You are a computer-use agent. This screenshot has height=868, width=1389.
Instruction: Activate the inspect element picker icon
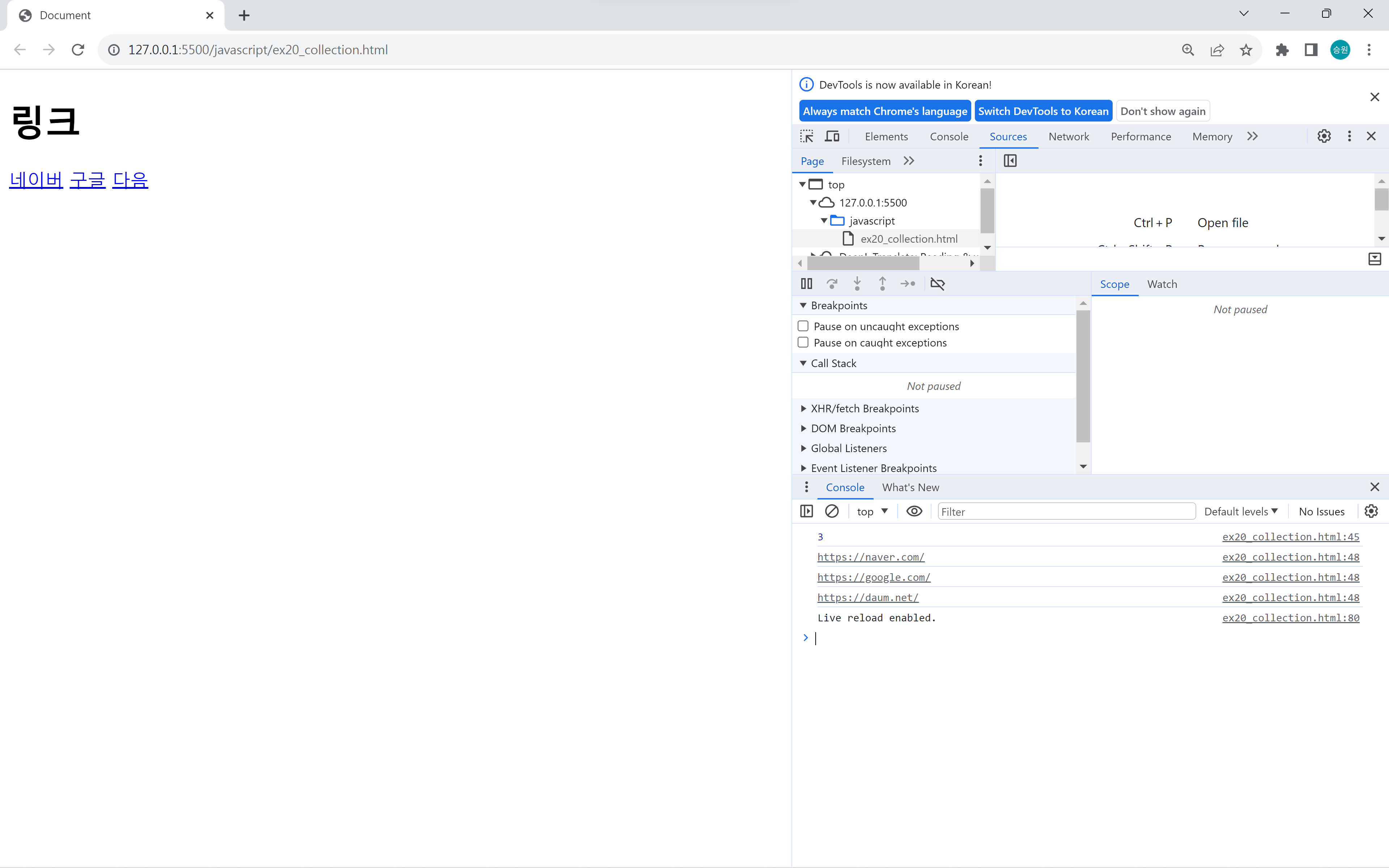click(806, 137)
